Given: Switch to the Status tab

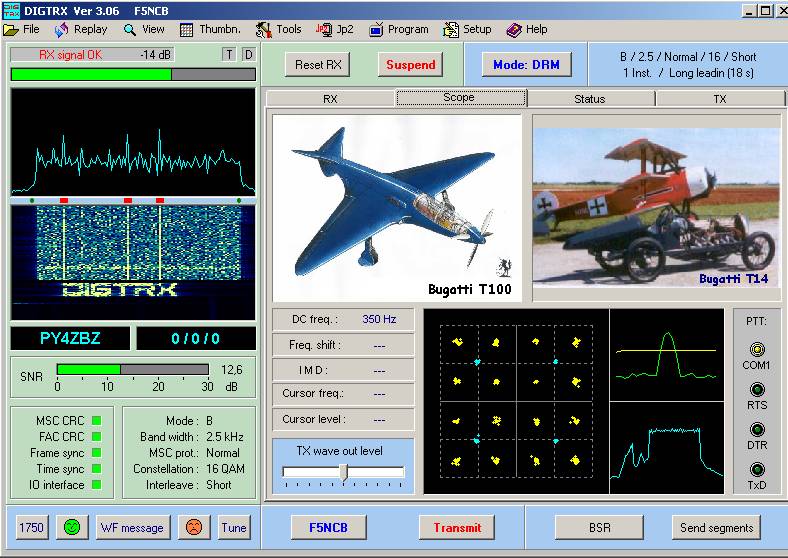Looking at the screenshot, I should [x=590, y=99].
